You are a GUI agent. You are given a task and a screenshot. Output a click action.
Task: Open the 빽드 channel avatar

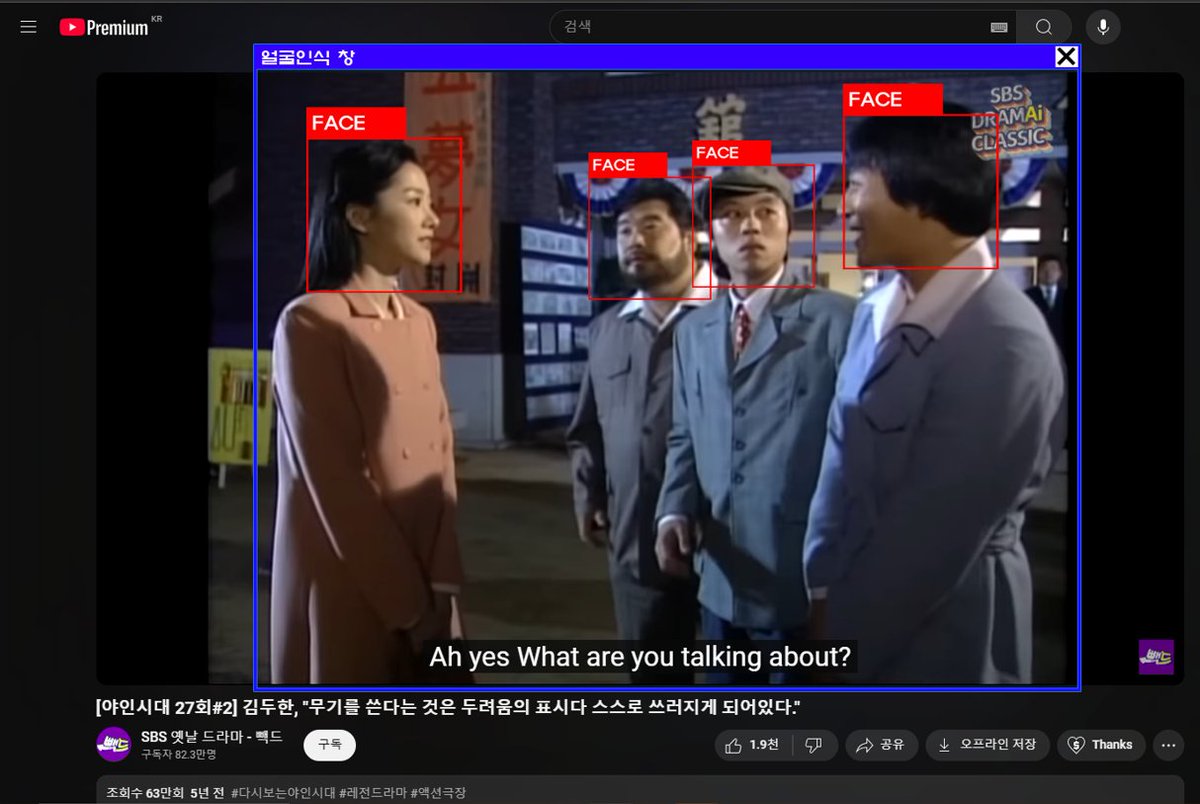tap(113, 744)
